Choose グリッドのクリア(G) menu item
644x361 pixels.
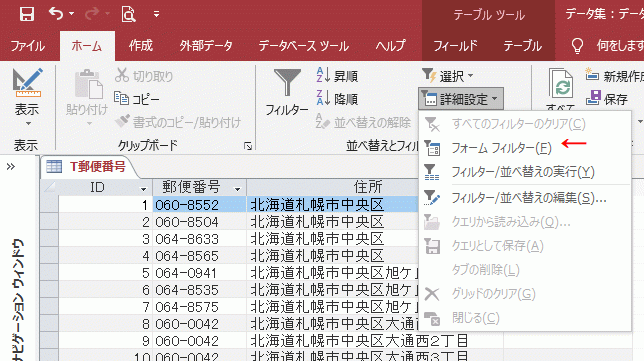524,294
